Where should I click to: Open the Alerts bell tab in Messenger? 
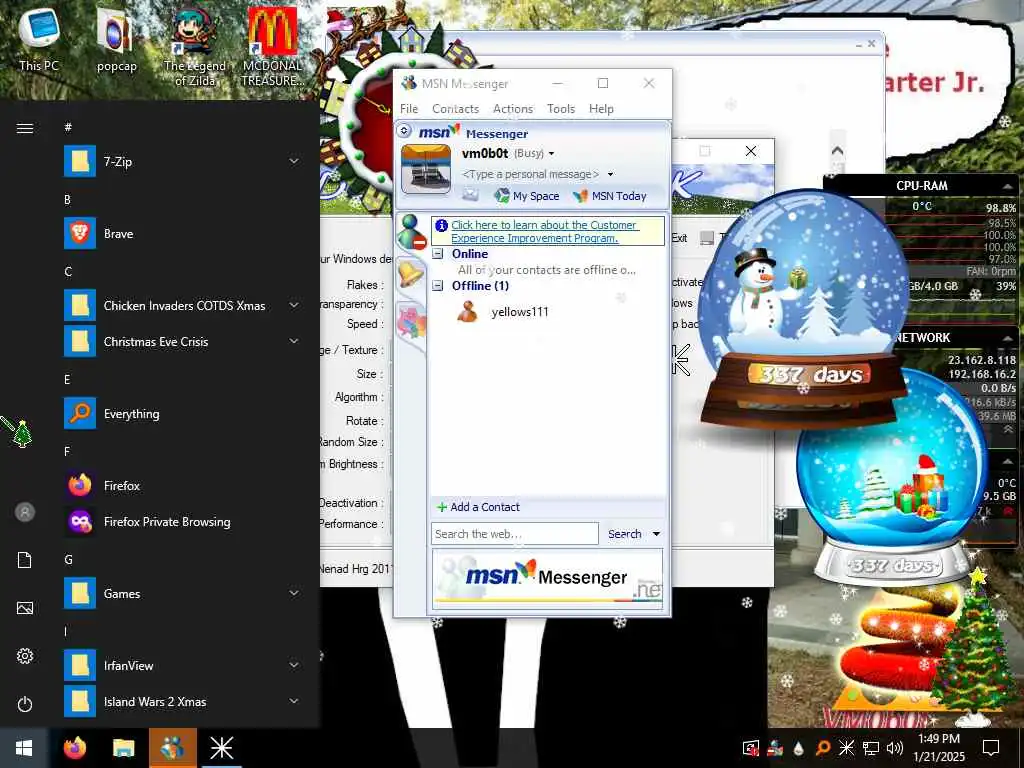[411, 274]
